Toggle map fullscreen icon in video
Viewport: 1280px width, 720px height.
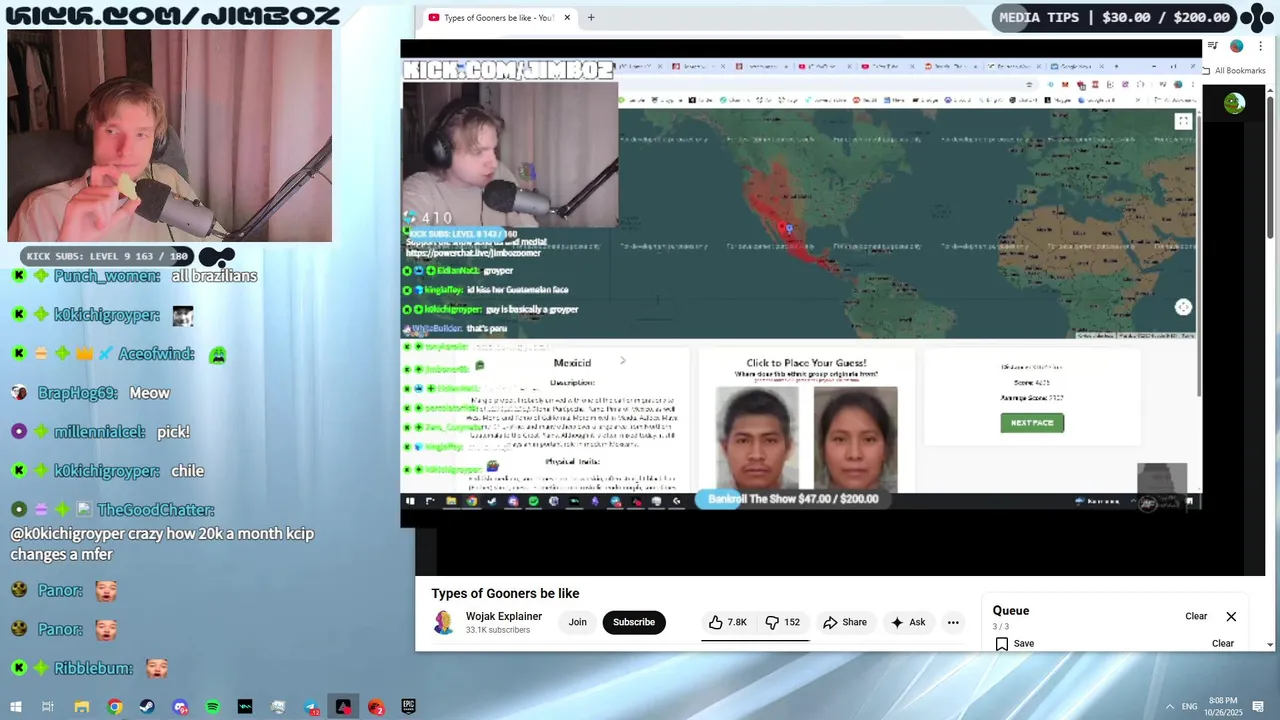[1183, 121]
